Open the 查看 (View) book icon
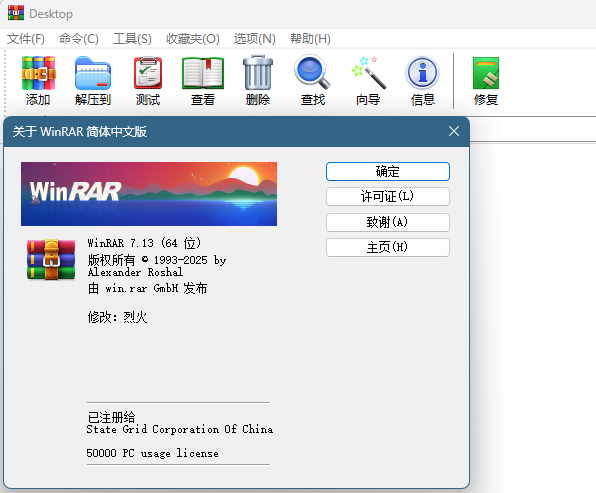This screenshot has height=493, width=596. pyautogui.click(x=203, y=73)
